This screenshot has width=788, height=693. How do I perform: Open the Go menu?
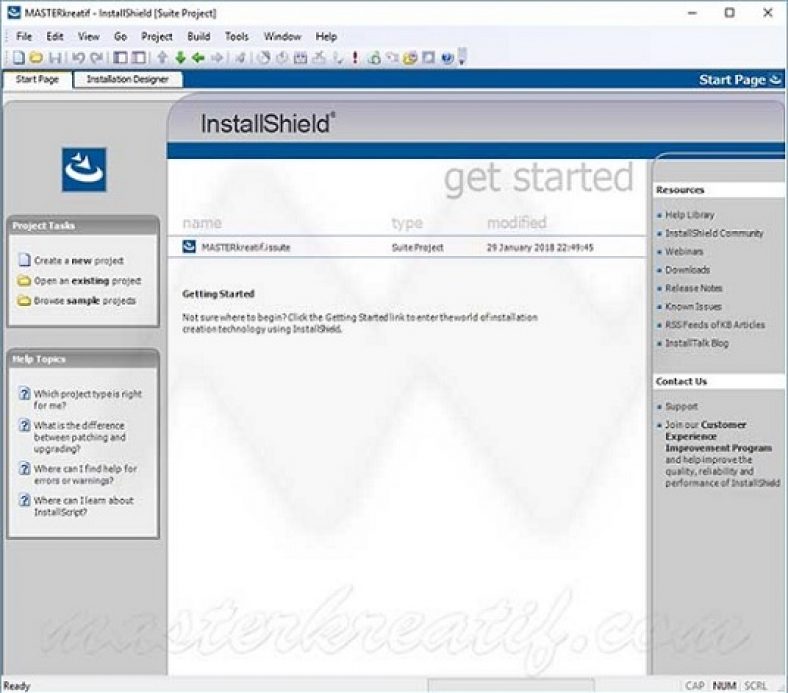[120, 36]
